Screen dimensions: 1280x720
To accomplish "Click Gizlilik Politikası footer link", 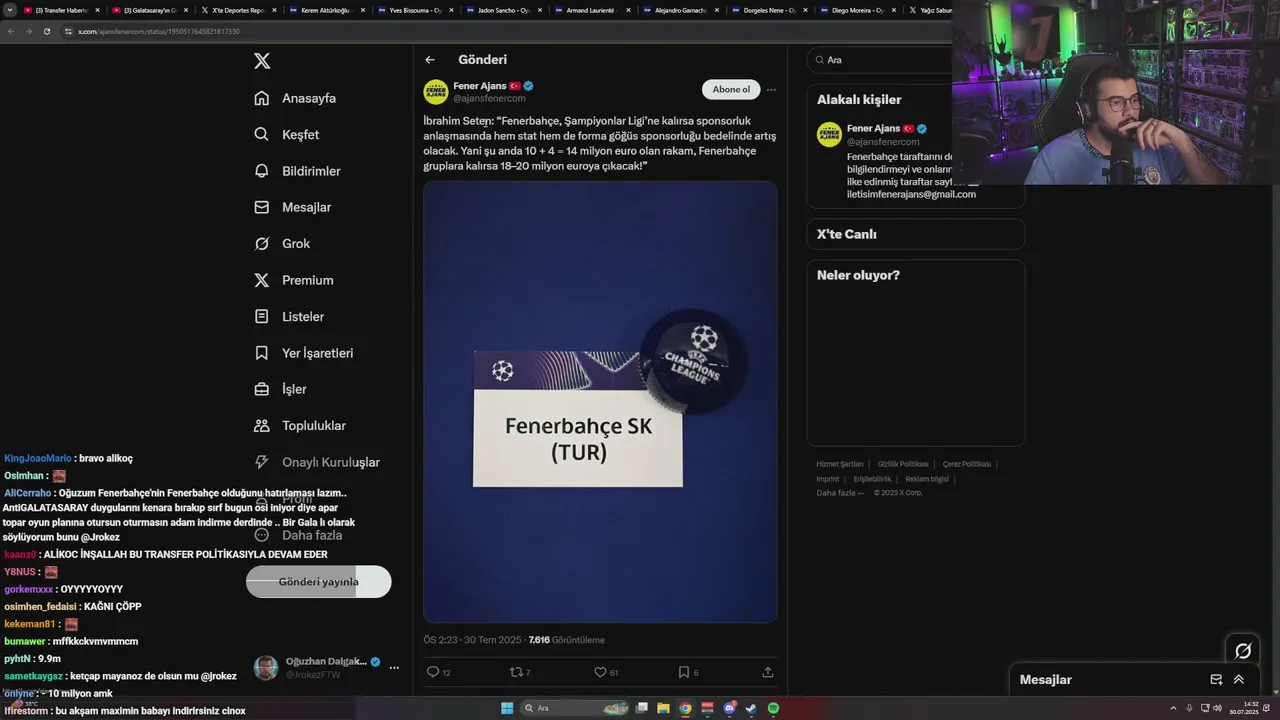I will click(x=903, y=464).
